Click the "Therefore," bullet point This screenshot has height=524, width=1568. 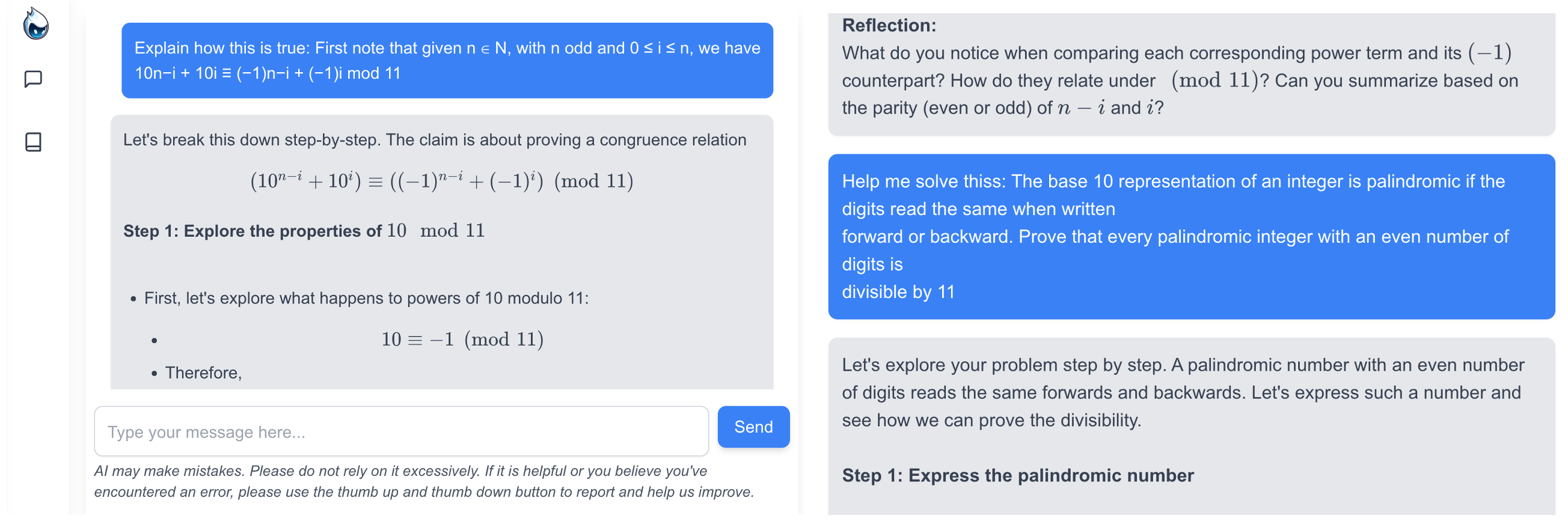pyautogui.click(x=203, y=373)
